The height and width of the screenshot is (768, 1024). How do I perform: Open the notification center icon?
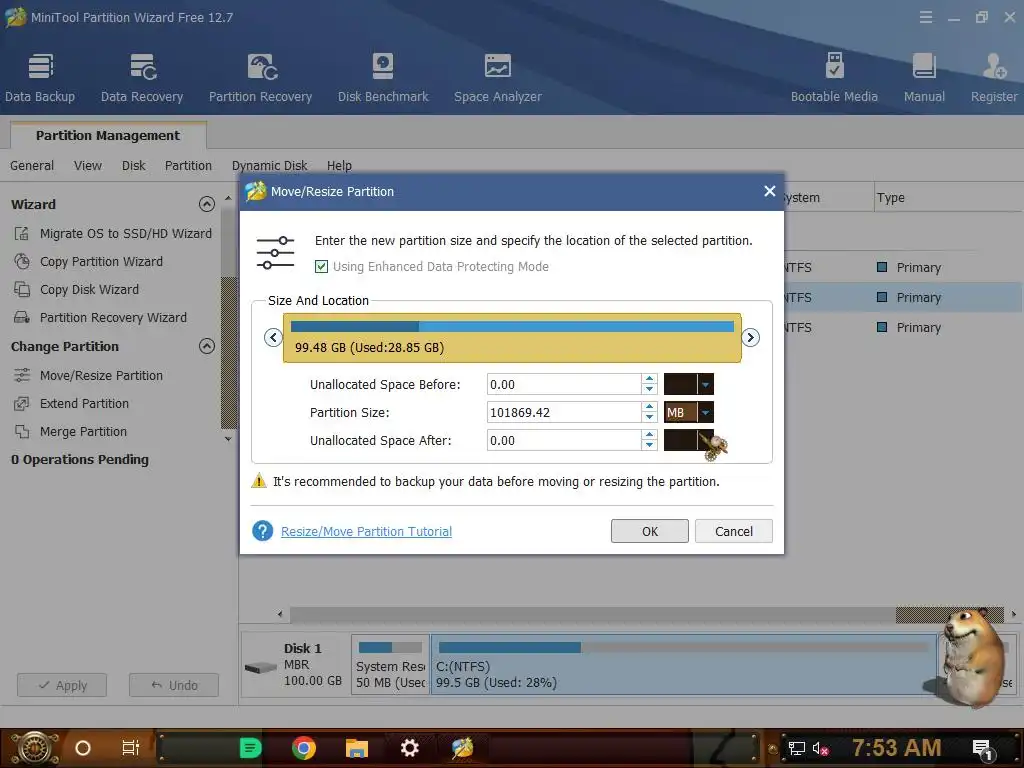[983, 749]
